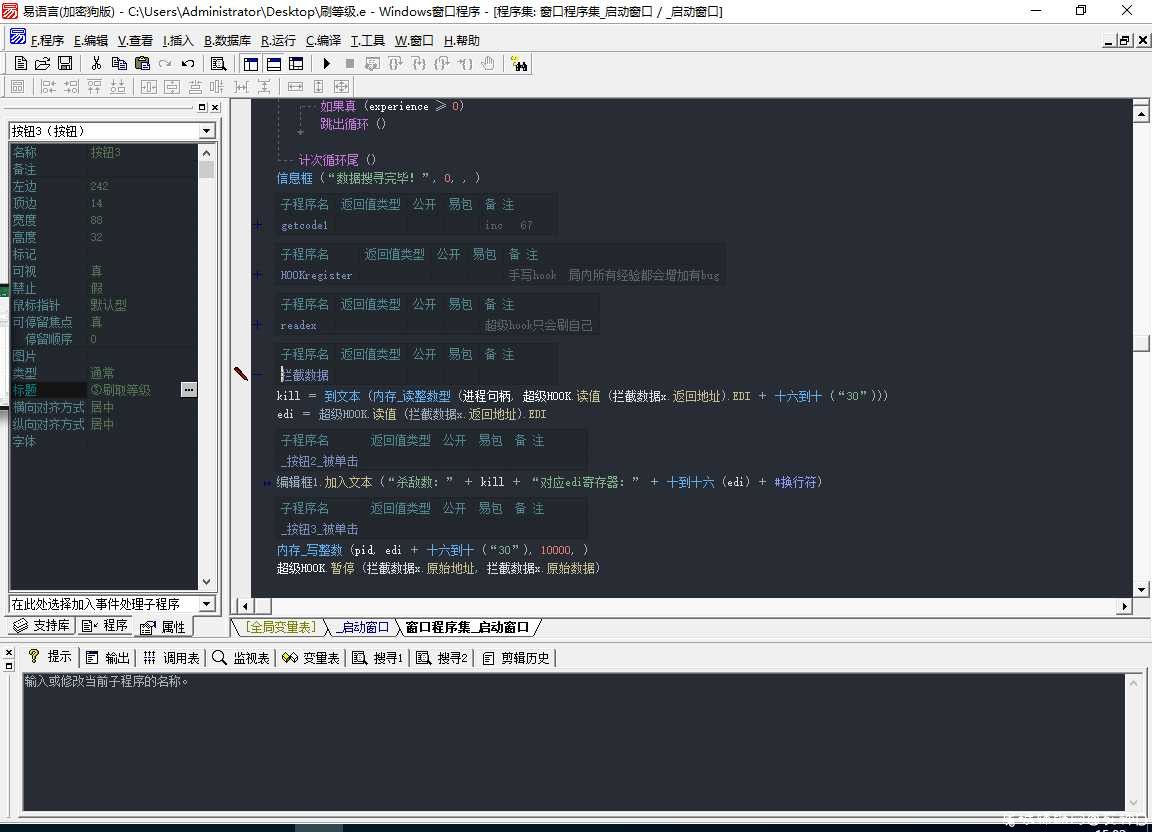This screenshot has width=1152, height=832.
Task: Click the view-expression debug toolbar icon
Action: pos(372,64)
